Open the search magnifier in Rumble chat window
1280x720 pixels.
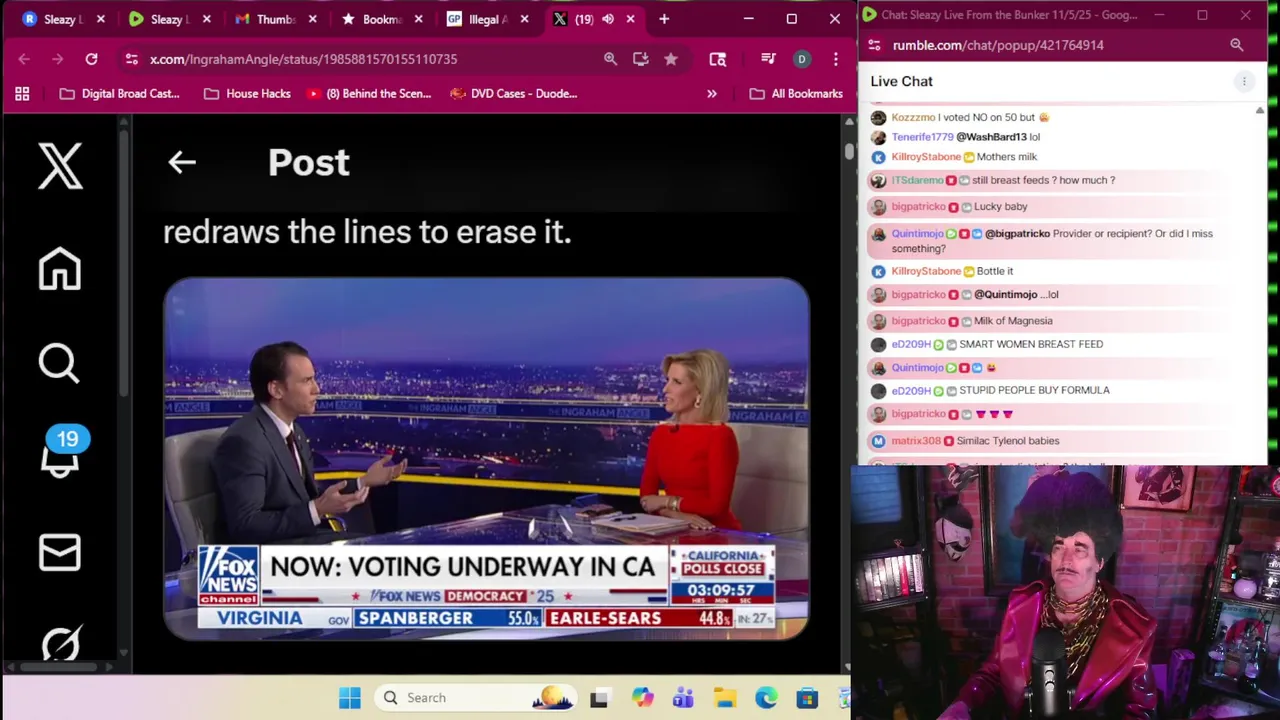[x=1236, y=45]
